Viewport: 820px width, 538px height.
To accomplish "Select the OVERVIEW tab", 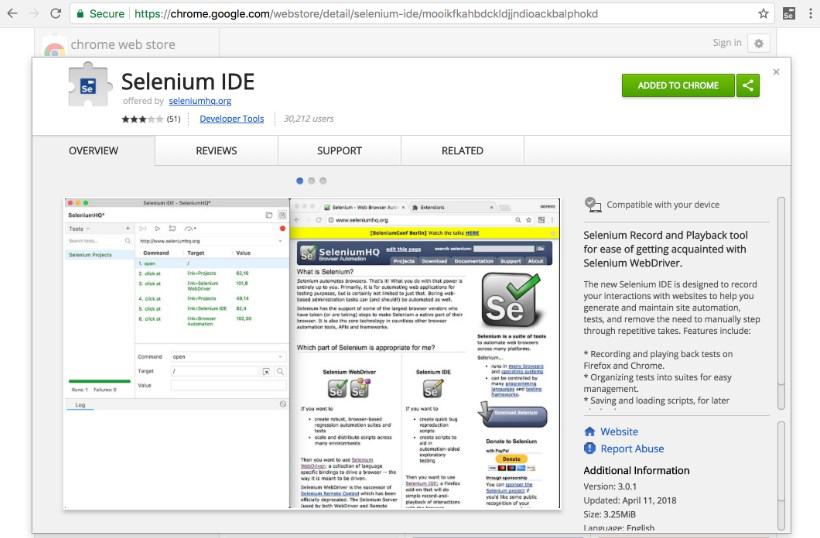I will [94, 151].
